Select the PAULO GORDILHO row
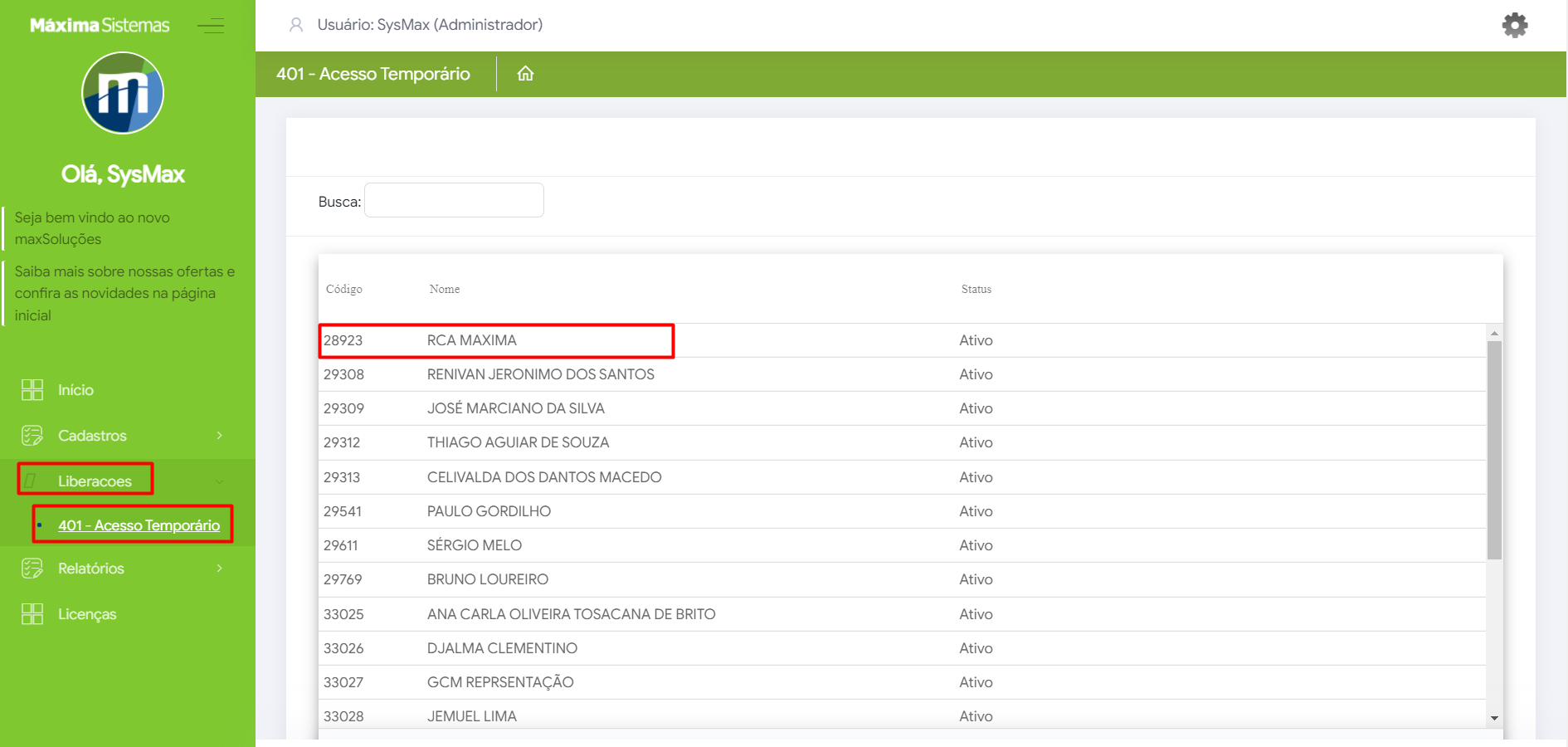The height and width of the screenshot is (747, 1568). click(x=489, y=511)
